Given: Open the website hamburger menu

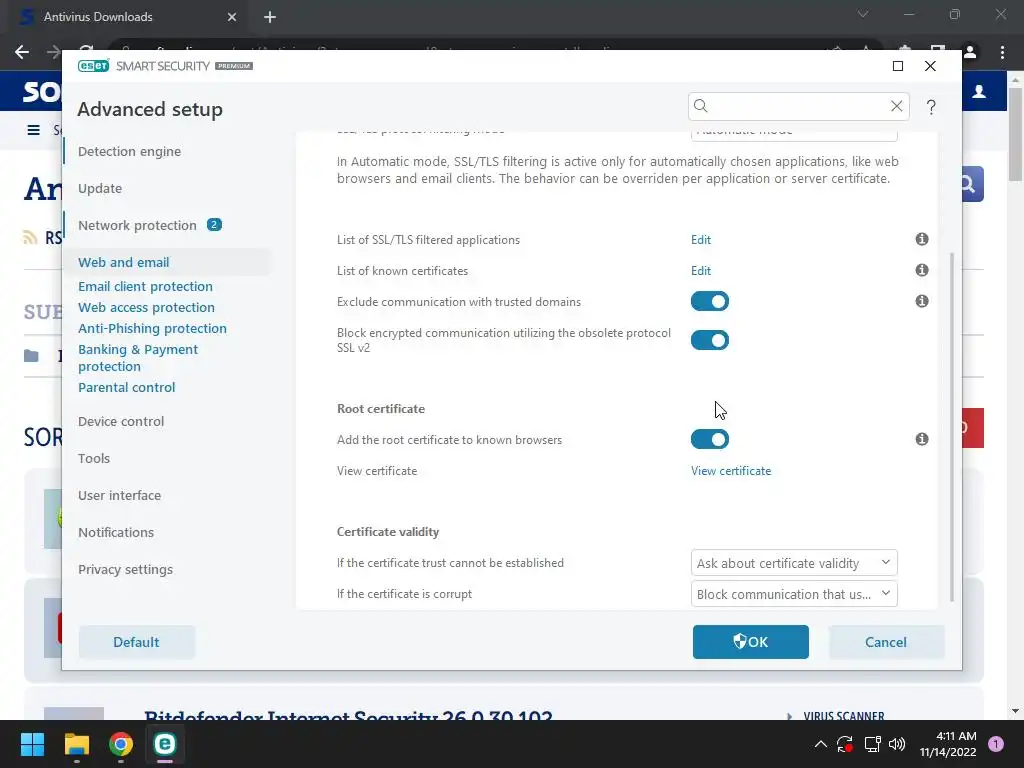Looking at the screenshot, I should 33,130.
